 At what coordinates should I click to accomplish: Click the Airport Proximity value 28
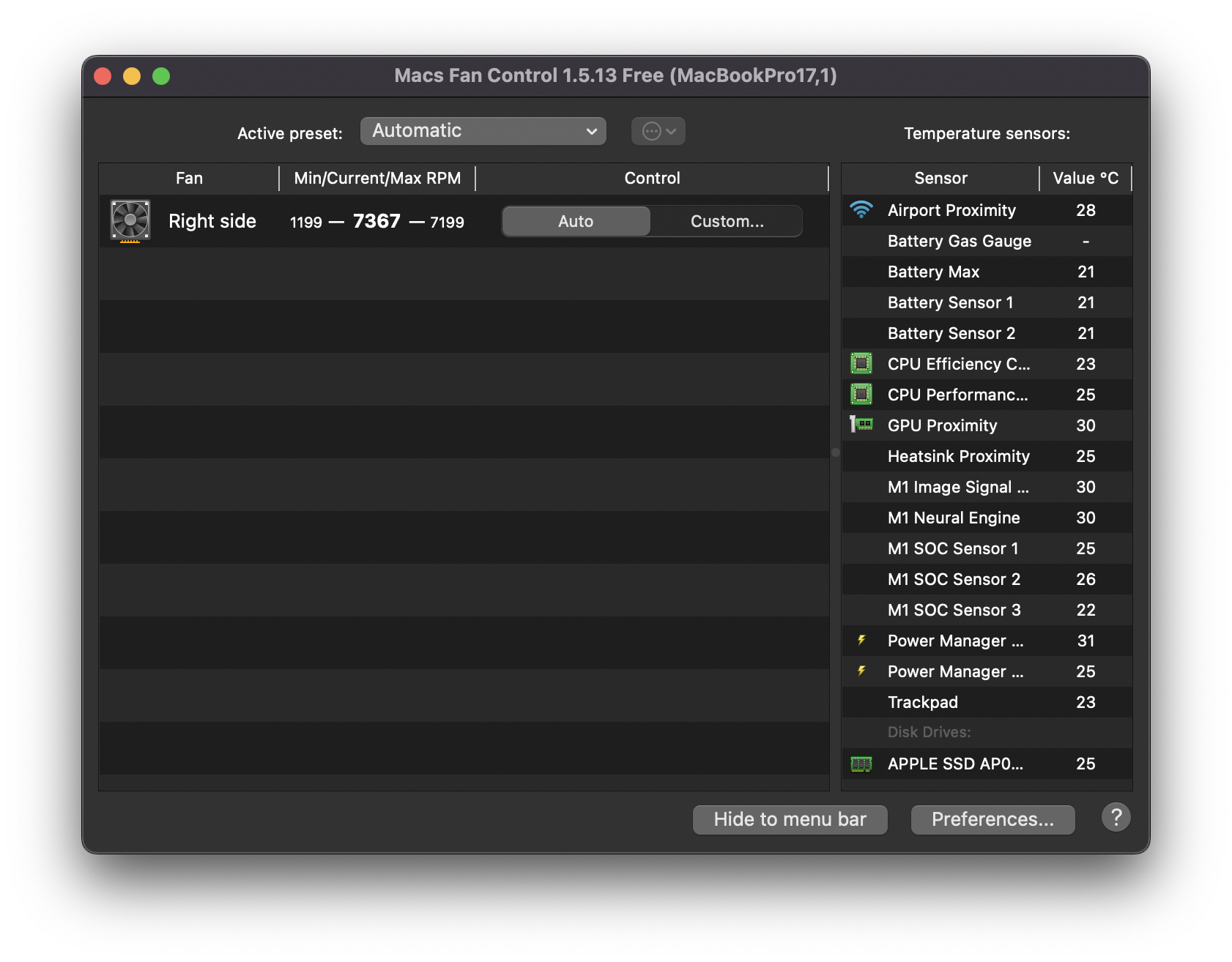(x=1086, y=210)
